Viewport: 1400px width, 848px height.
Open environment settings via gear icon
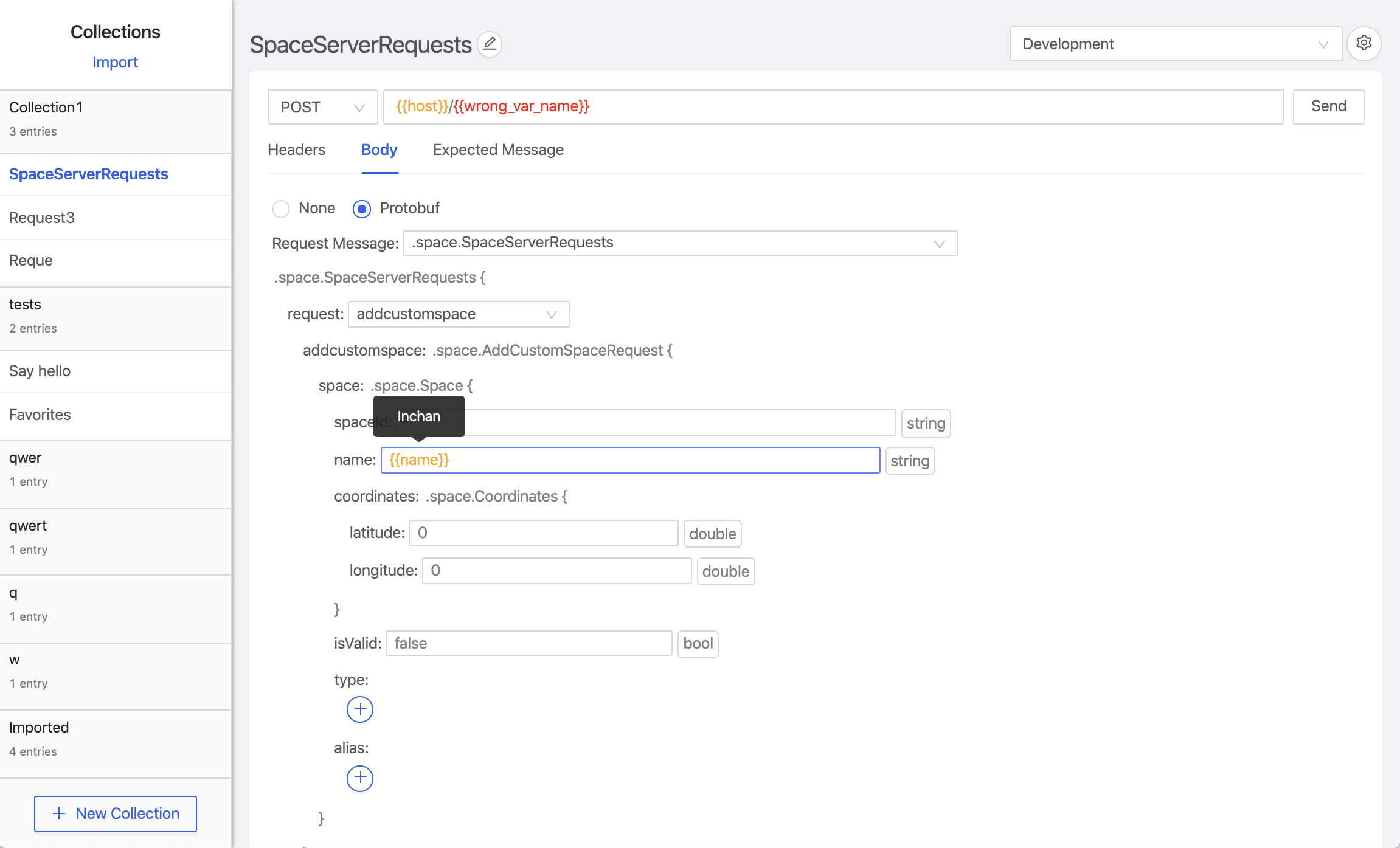(1364, 44)
